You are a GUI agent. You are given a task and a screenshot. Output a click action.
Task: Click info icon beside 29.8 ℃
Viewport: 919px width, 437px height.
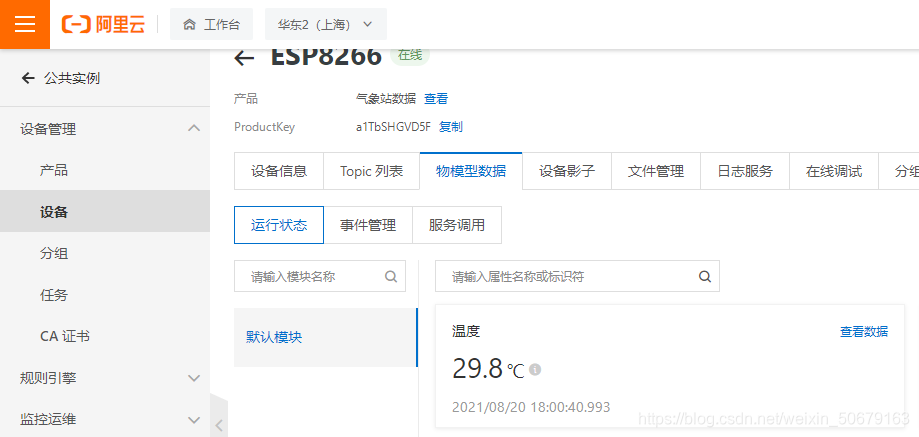click(x=535, y=370)
